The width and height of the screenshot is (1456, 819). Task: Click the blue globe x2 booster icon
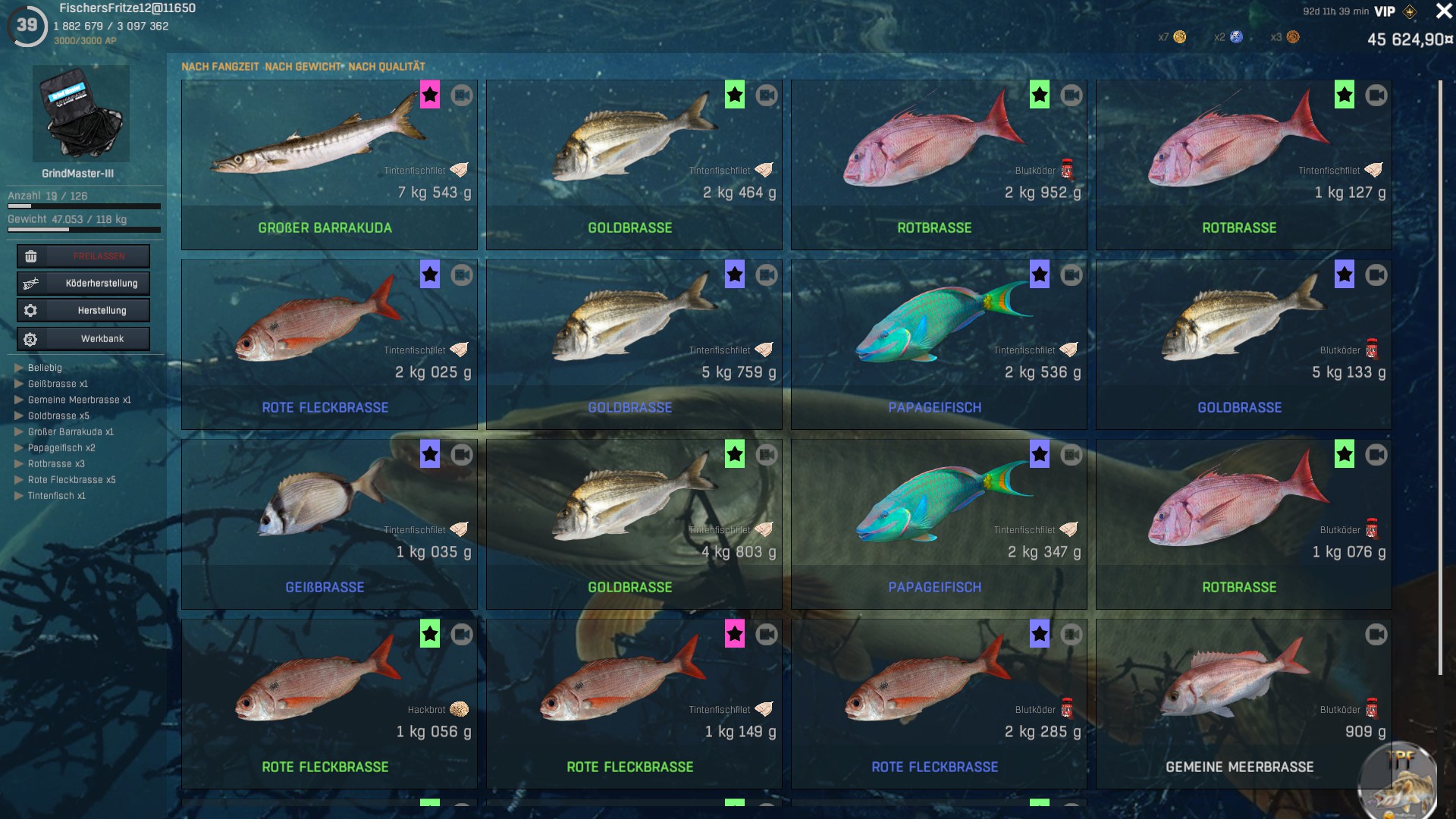1237,37
